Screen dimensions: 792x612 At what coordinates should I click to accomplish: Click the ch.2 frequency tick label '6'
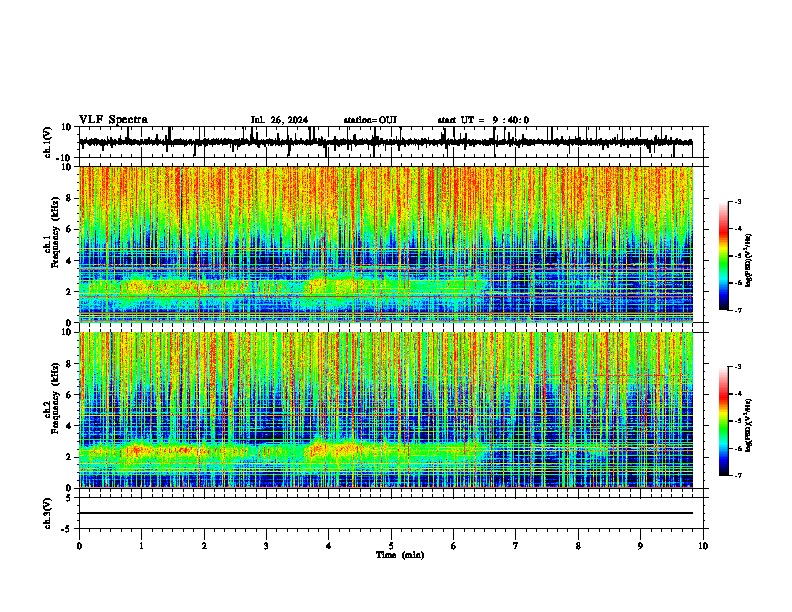[x=69, y=395]
